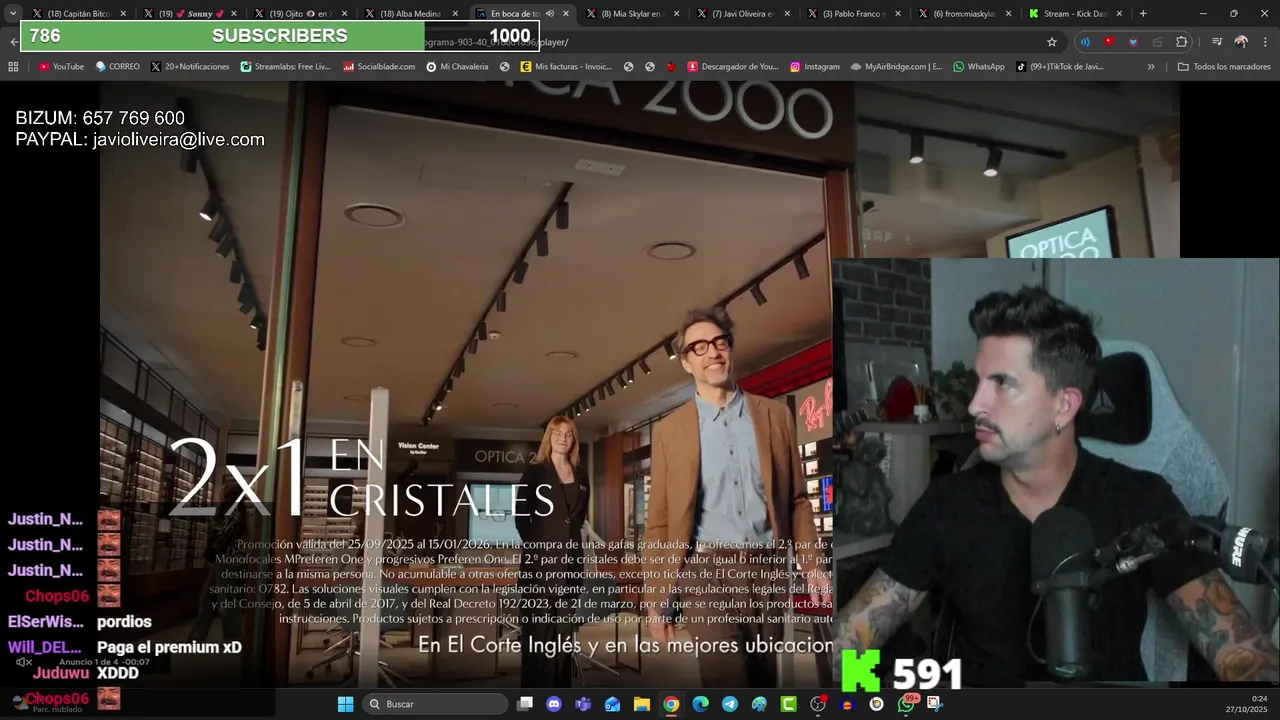The image size is (1280, 720).
Task: Open the blue heart circle extension
Action: click(x=1133, y=42)
